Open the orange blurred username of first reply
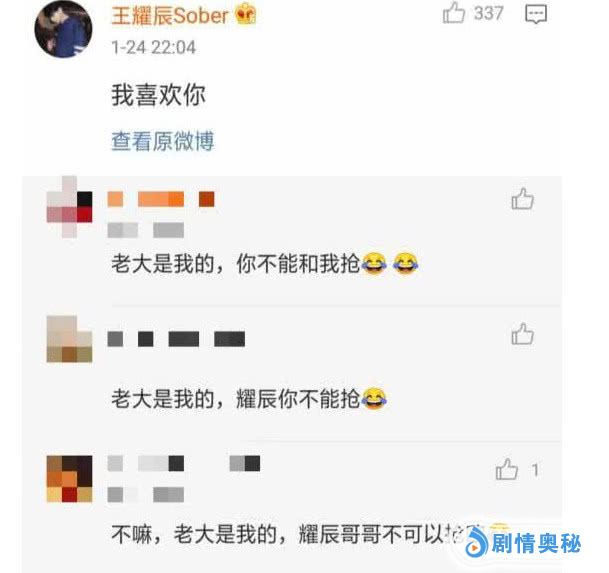The height and width of the screenshot is (573, 609). (x=161, y=199)
